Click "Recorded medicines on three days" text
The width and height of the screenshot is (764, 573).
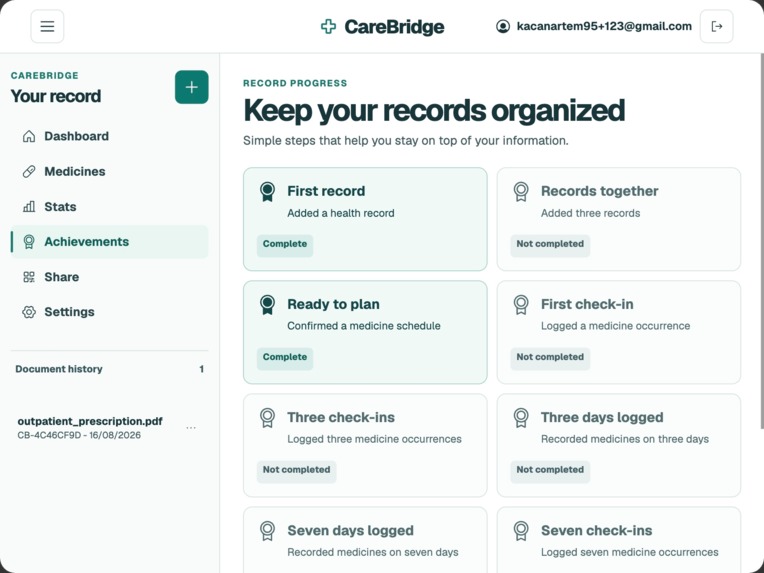coord(625,439)
